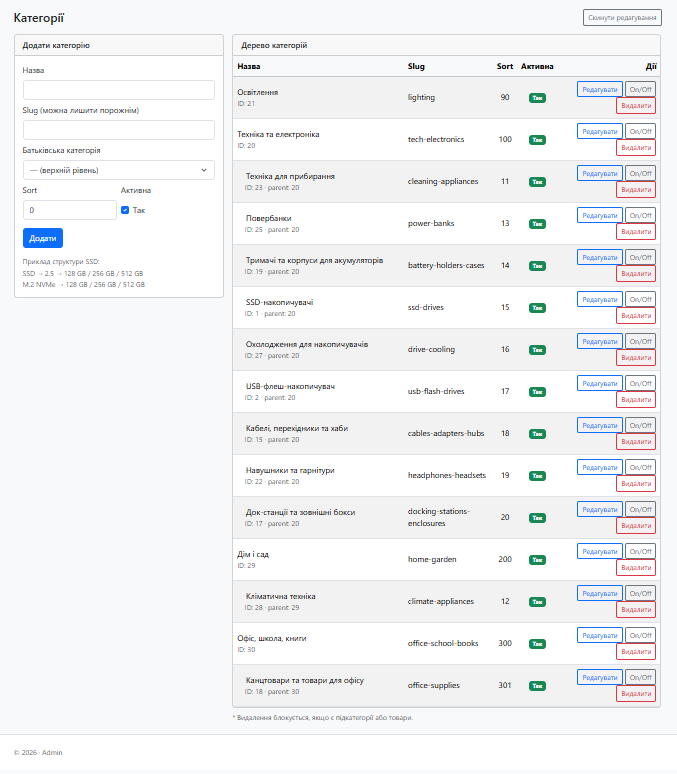Edit Навушники та гарнітури category
Screen dimensions: 677x774
(599, 467)
